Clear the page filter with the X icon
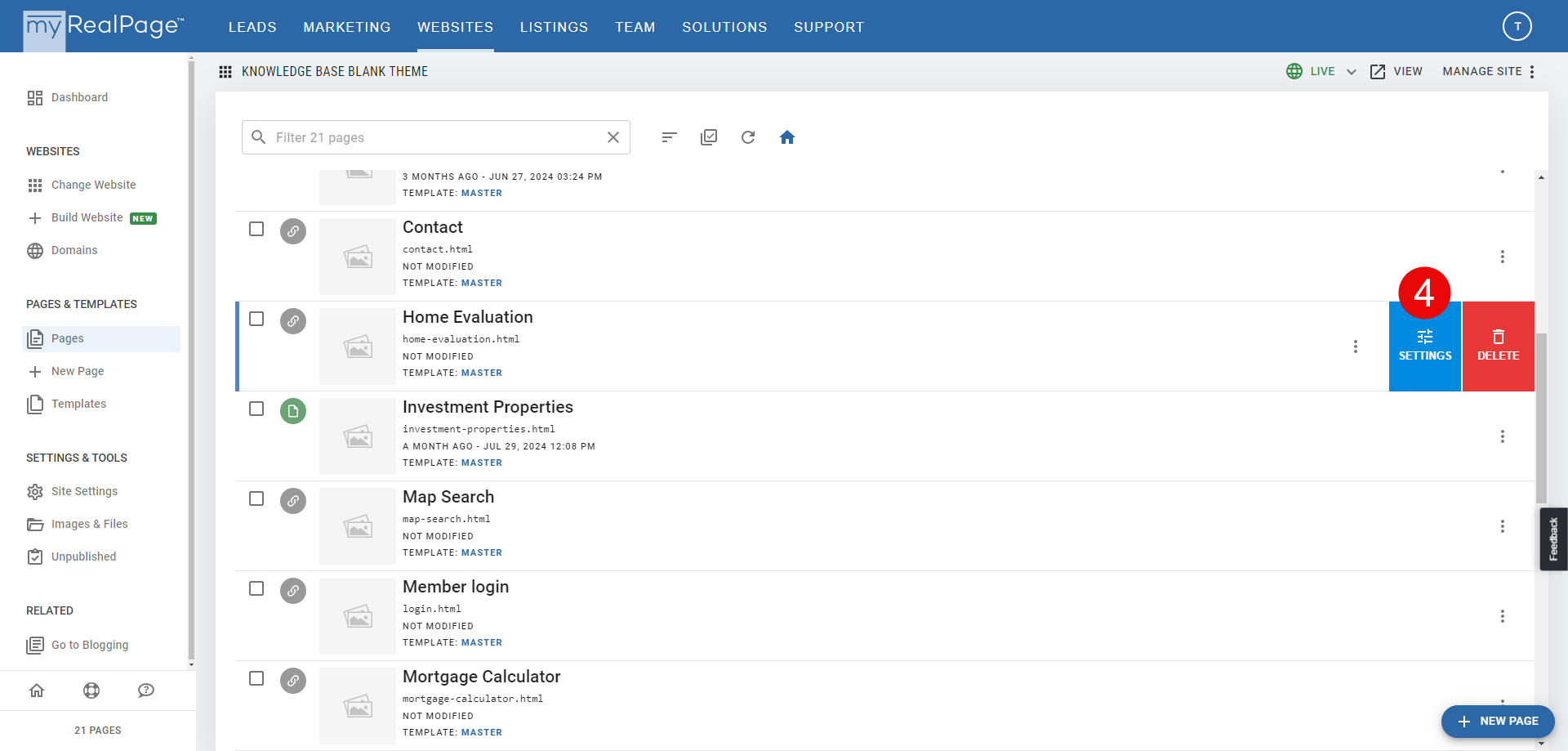 [613, 137]
